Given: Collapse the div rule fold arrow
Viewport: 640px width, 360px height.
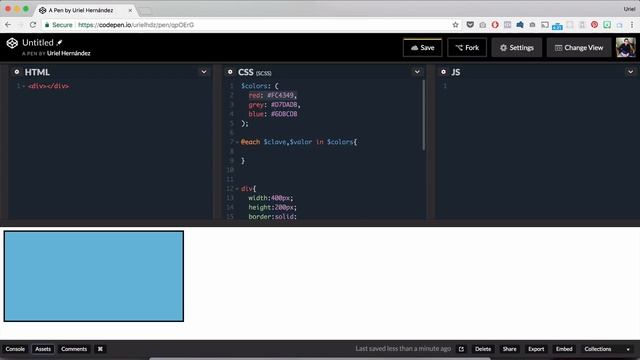Looking at the screenshot, I should point(237,189).
